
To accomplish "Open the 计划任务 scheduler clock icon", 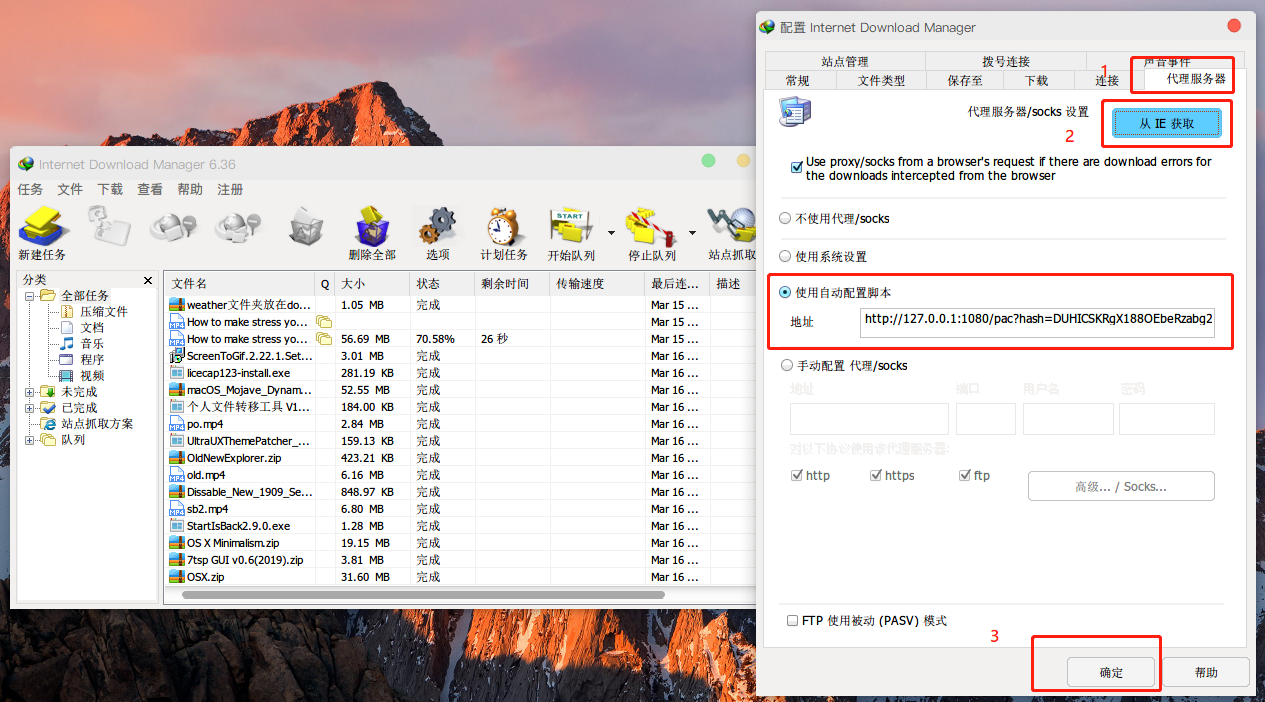I will coord(504,228).
